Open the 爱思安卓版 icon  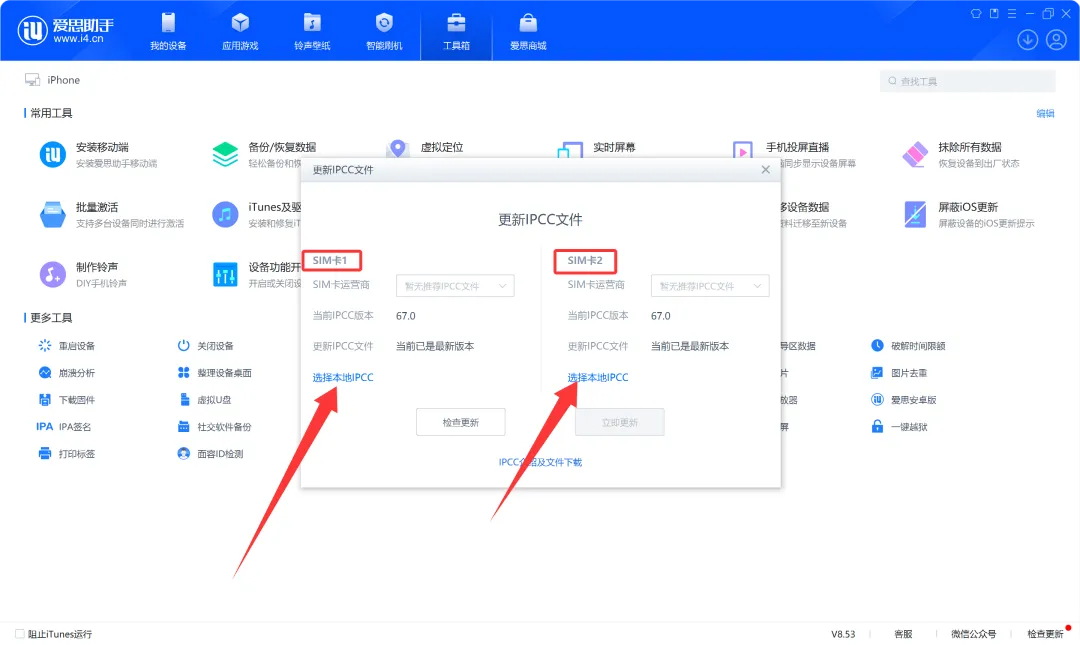click(877, 399)
